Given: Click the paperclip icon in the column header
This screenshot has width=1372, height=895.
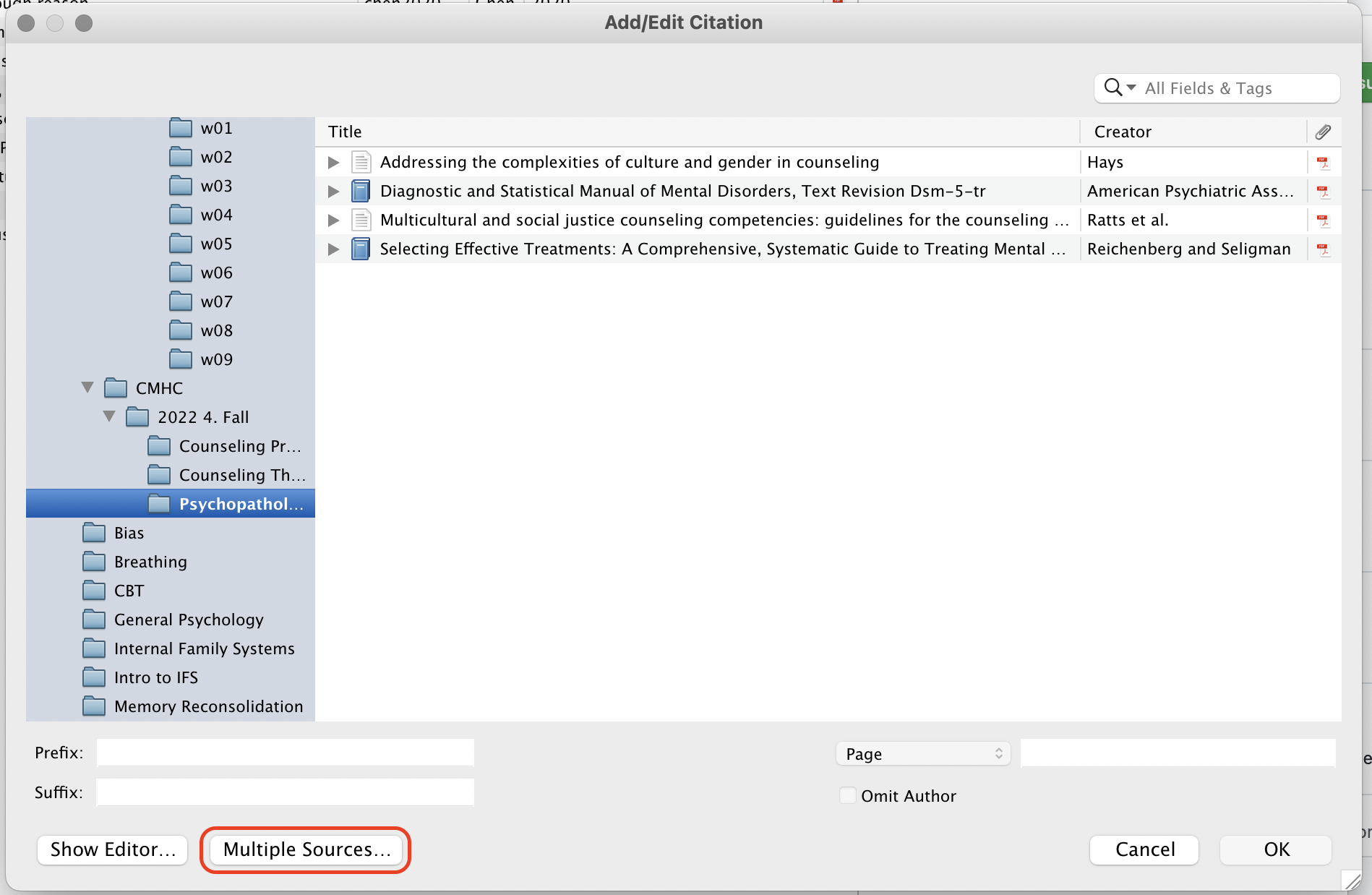Looking at the screenshot, I should [1324, 132].
